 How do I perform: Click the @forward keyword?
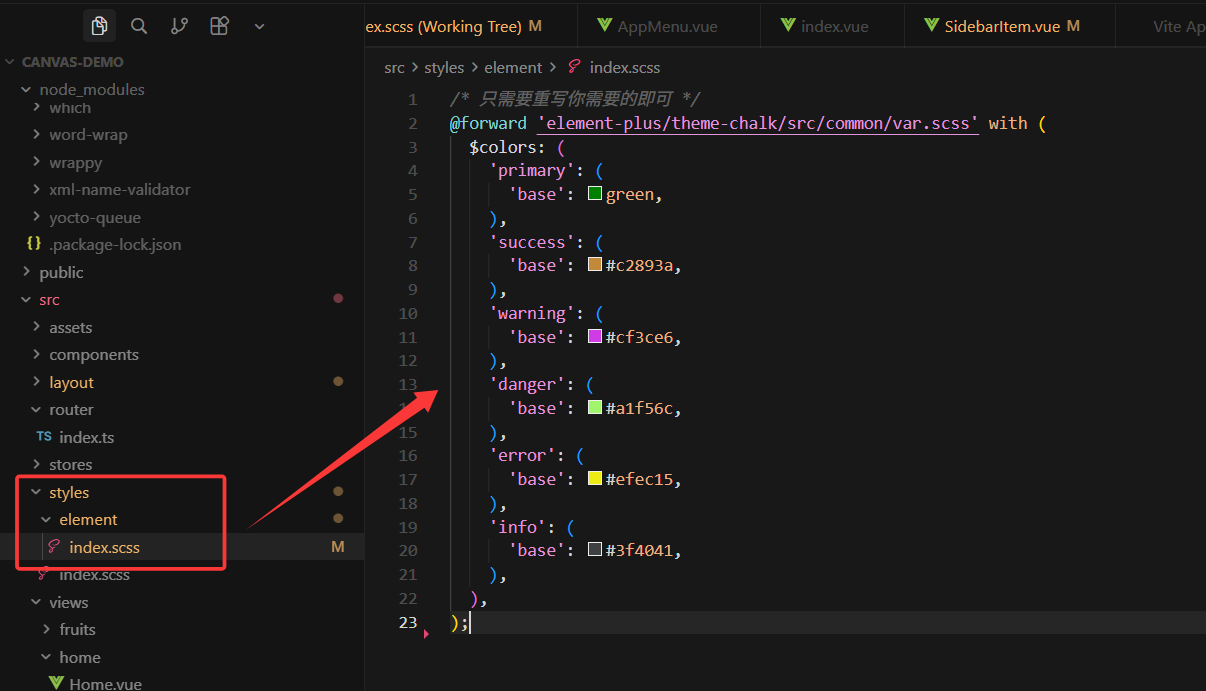pyautogui.click(x=488, y=123)
